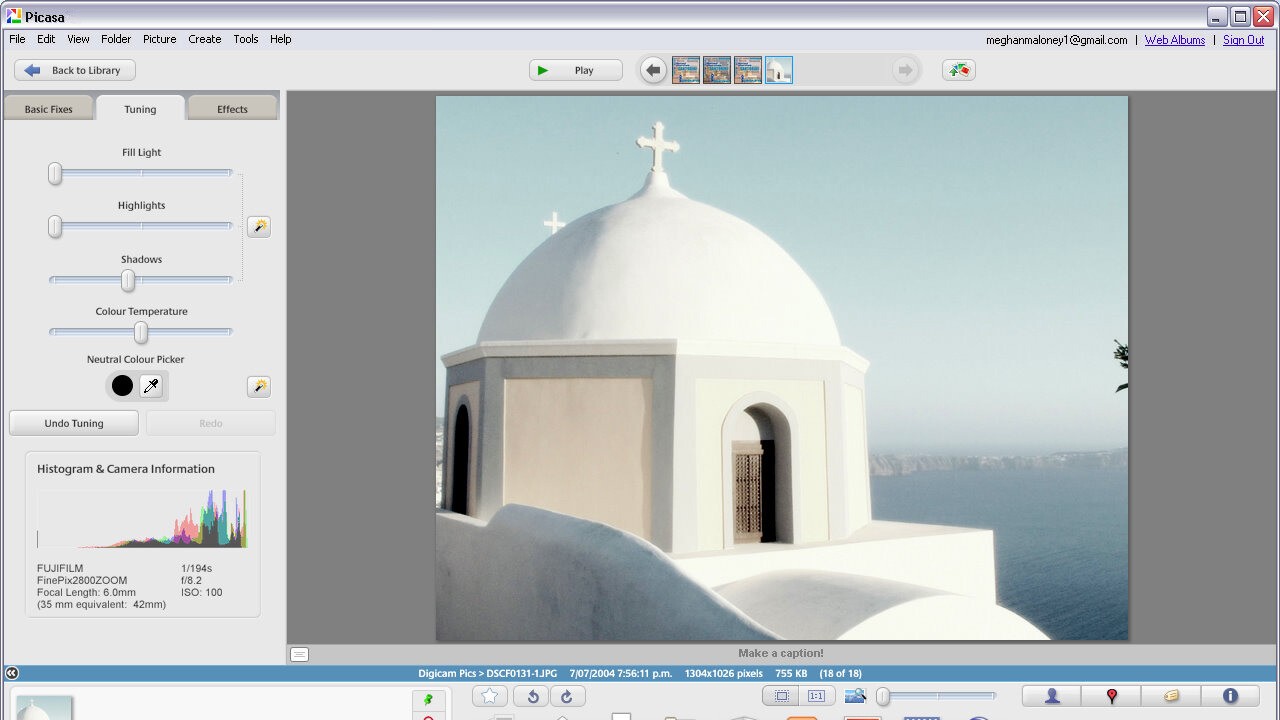Collapse the tray with double-arrow icon
Image resolution: width=1280 pixels, height=720 pixels.
(11, 673)
